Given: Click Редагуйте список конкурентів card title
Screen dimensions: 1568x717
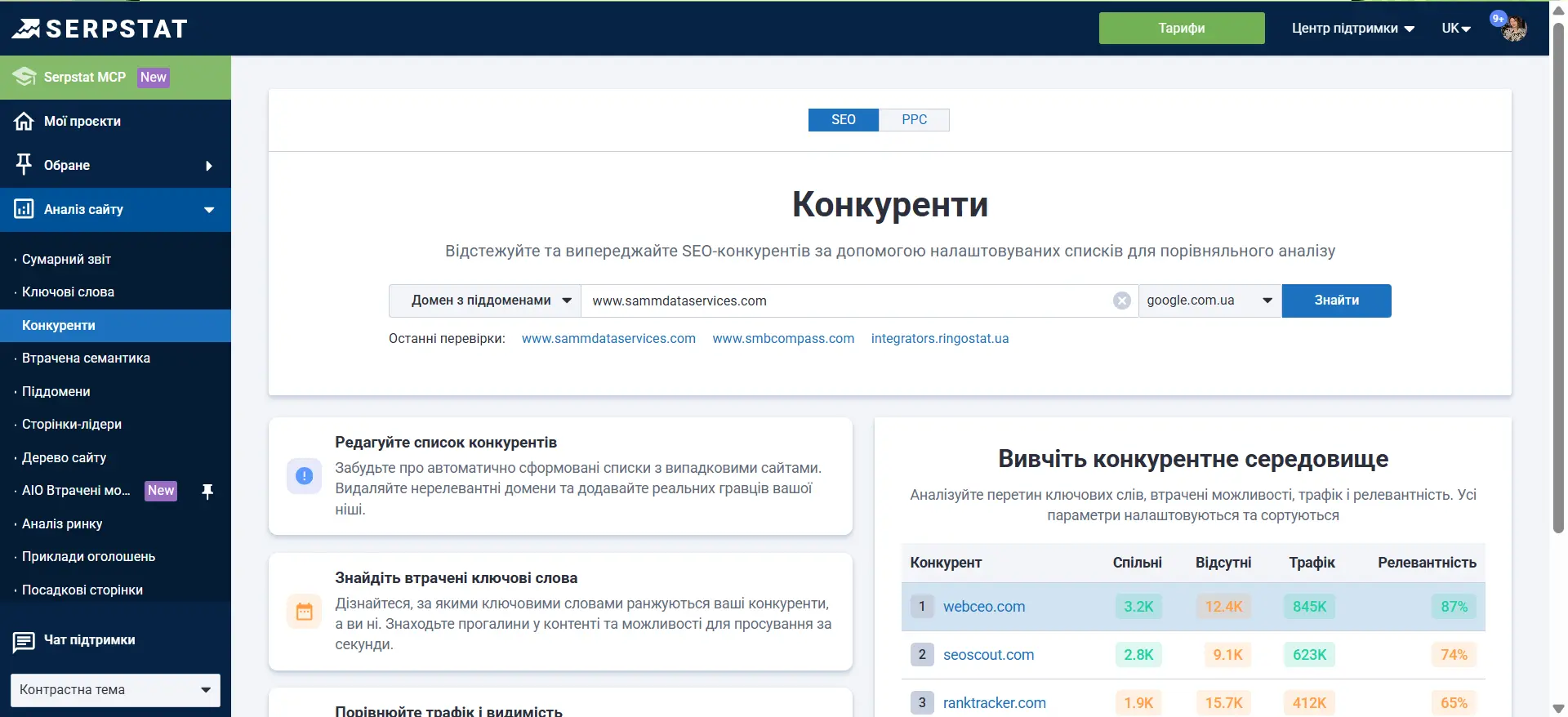Looking at the screenshot, I should pos(446,443).
